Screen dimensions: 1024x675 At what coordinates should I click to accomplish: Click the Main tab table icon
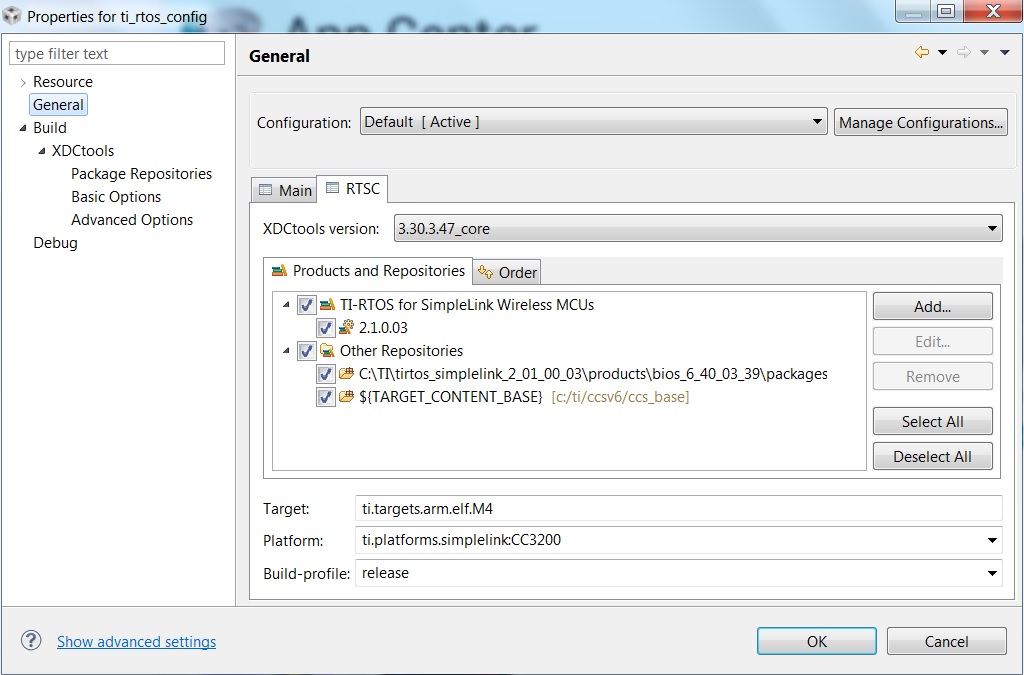tap(265, 190)
